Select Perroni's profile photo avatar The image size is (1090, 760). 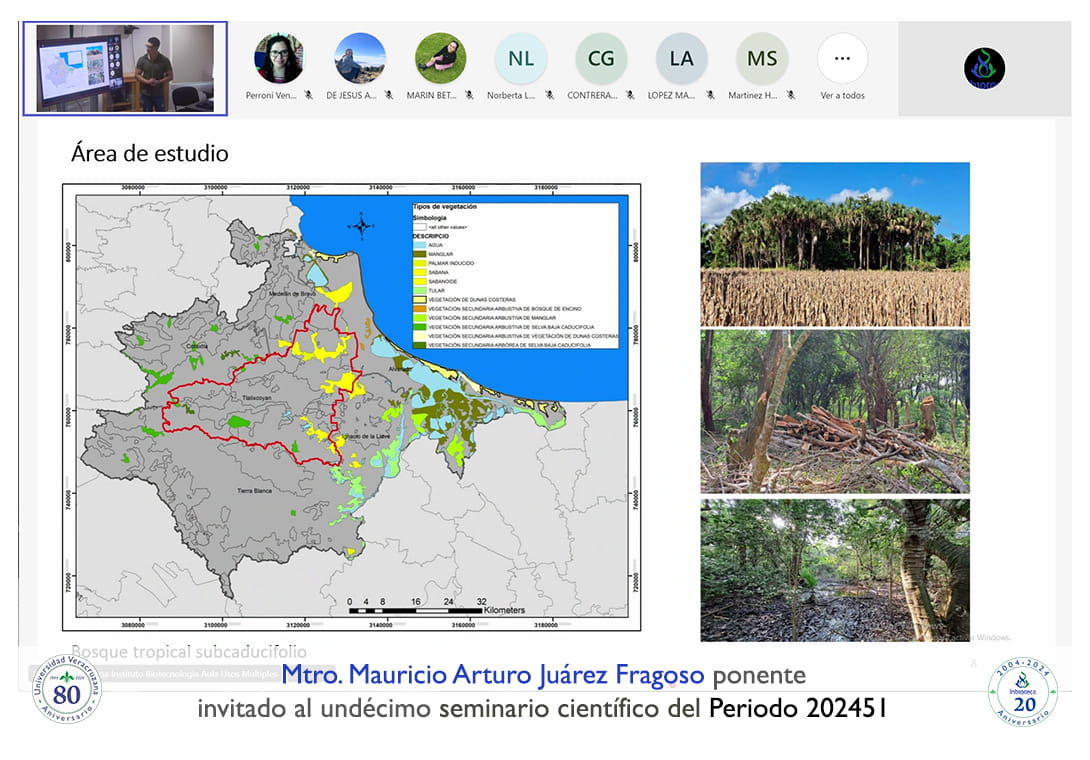(x=279, y=58)
